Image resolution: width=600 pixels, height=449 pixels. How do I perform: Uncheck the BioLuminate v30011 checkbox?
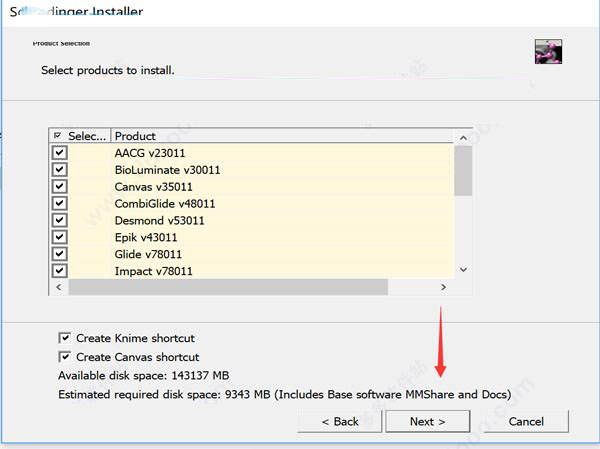(x=60, y=170)
